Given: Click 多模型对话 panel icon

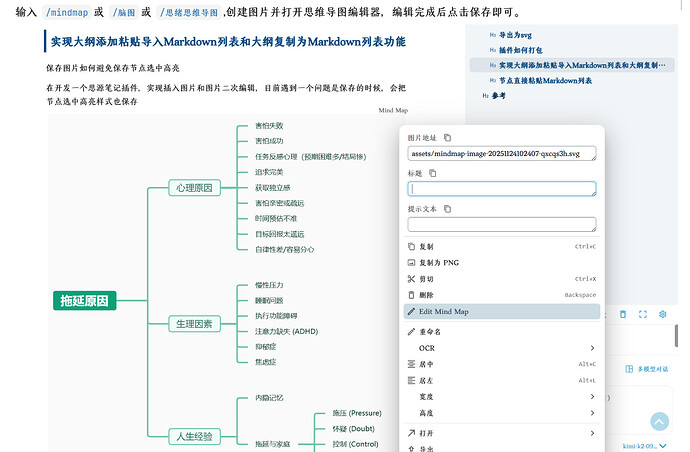Looking at the screenshot, I should [628, 370].
